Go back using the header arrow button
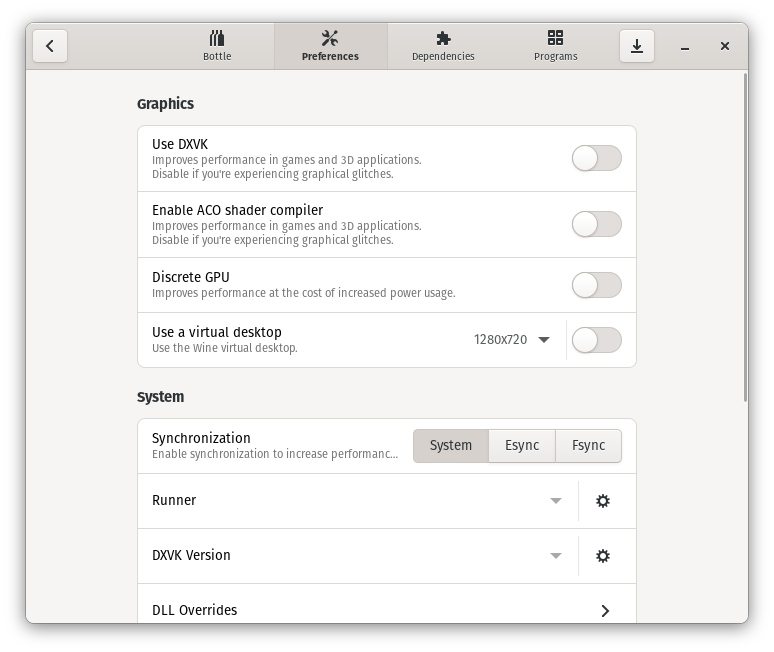 (x=50, y=46)
